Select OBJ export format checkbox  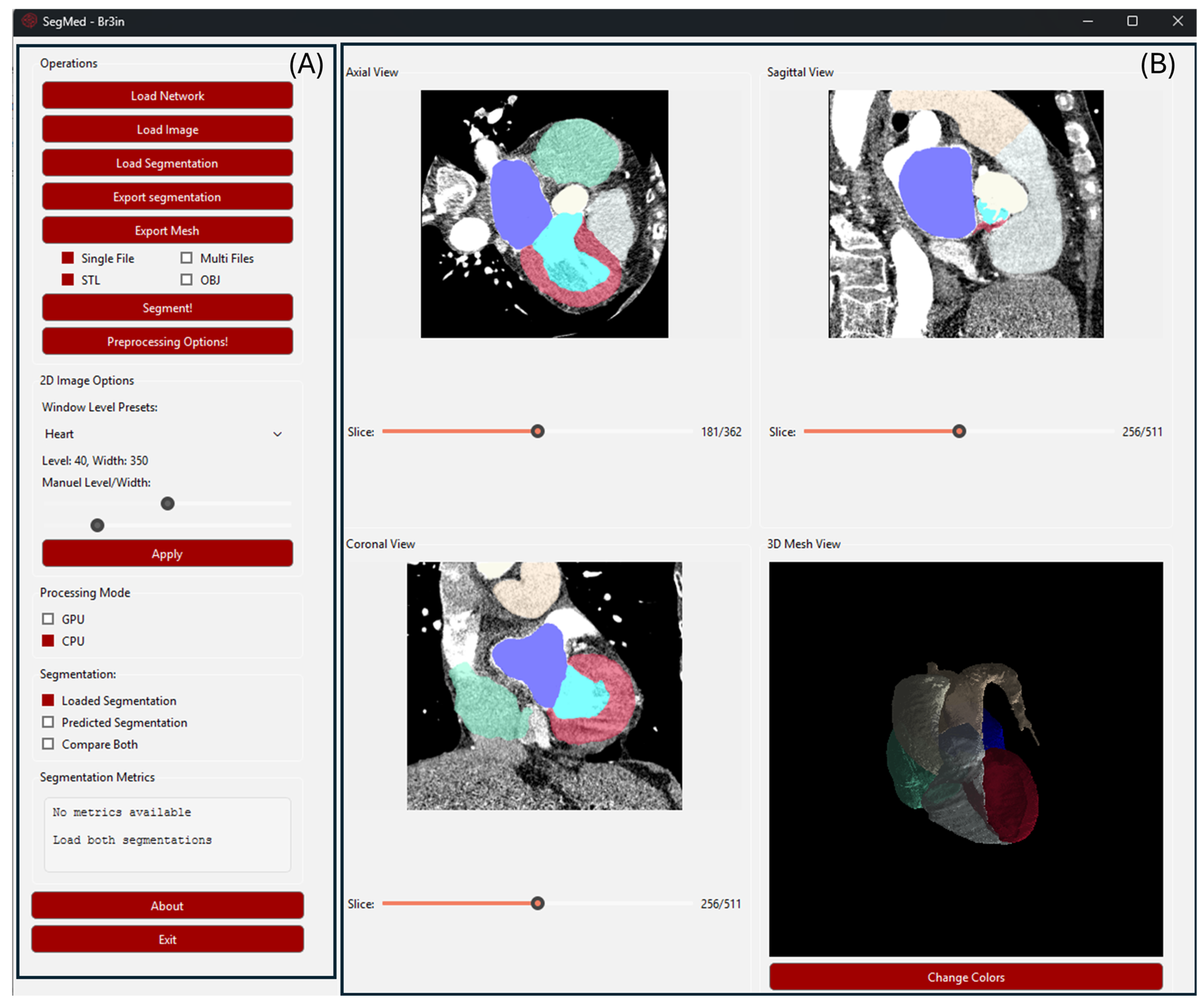186,280
